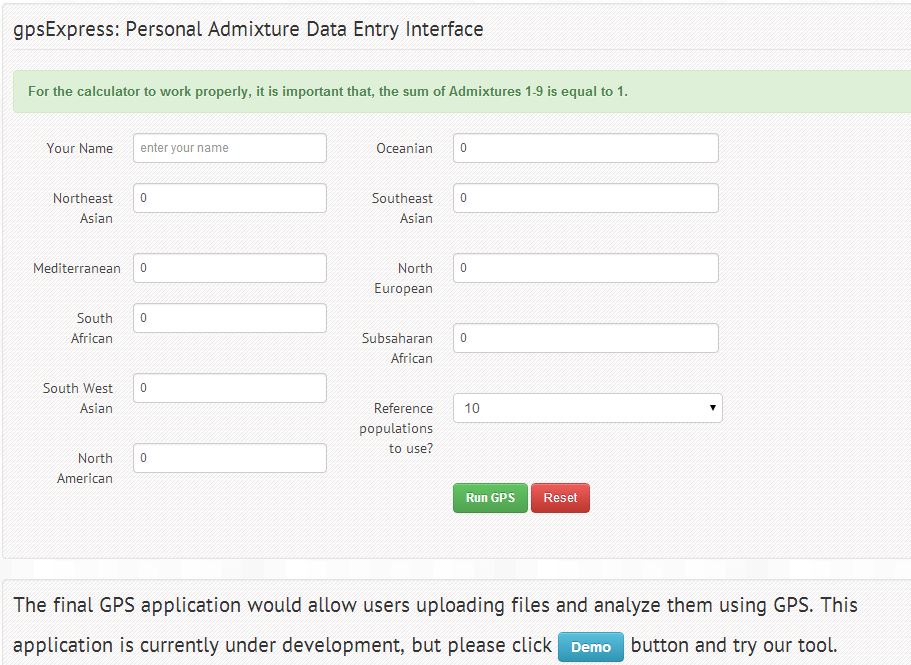Screen dimensions: 911x665
Task: Click the red Reset button
Action: coord(560,498)
